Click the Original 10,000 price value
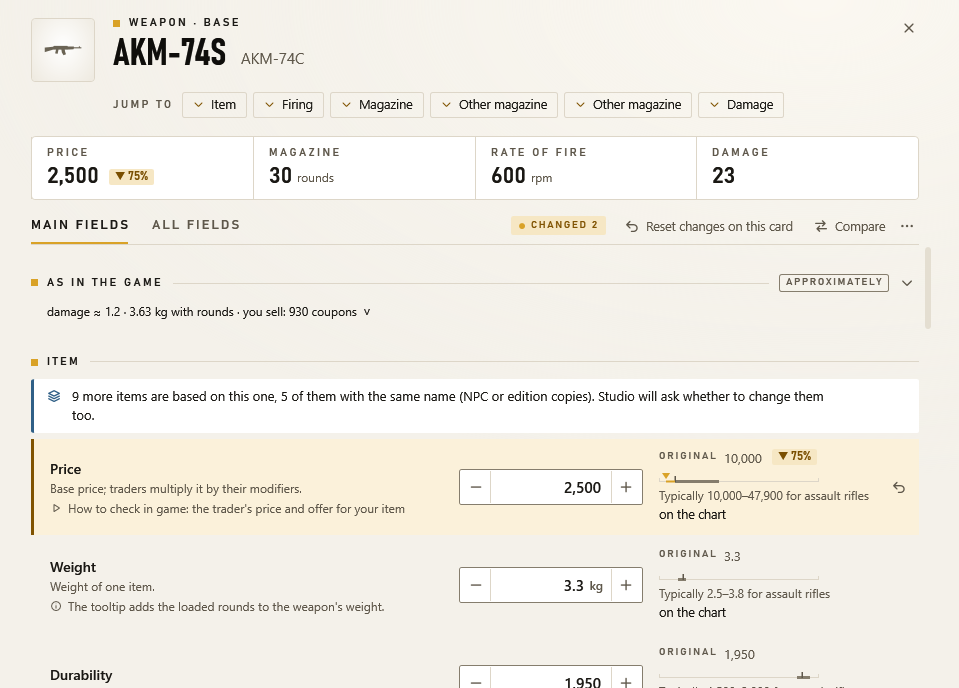This screenshot has height=688, width=959. [x=743, y=459]
